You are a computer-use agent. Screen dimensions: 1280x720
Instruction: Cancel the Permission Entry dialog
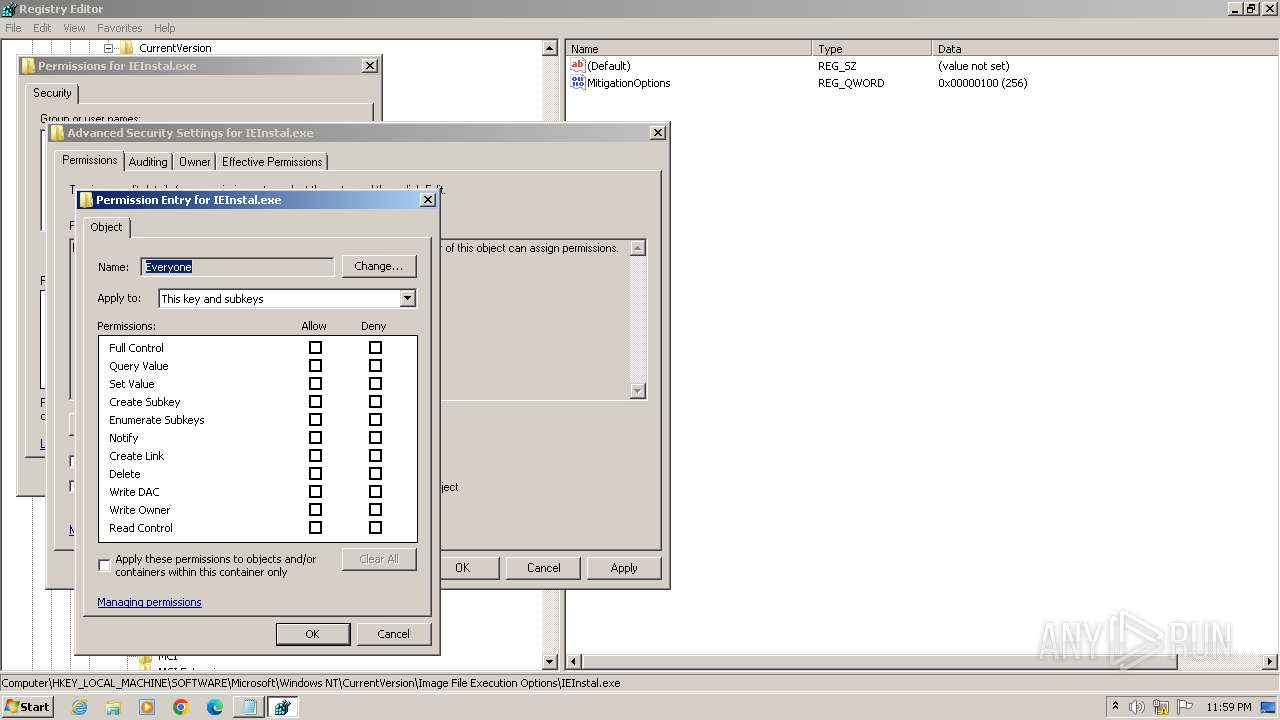(x=393, y=634)
